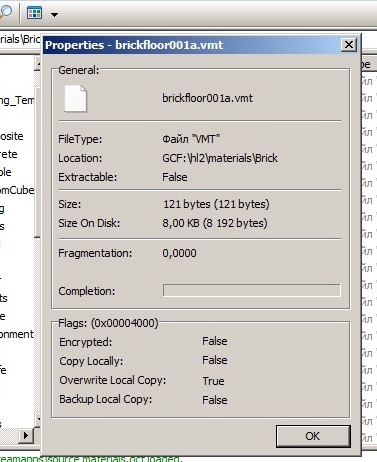Select the brickfloor001a.vmt filename text
This screenshot has width=377, height=462.
click(207, 98)
